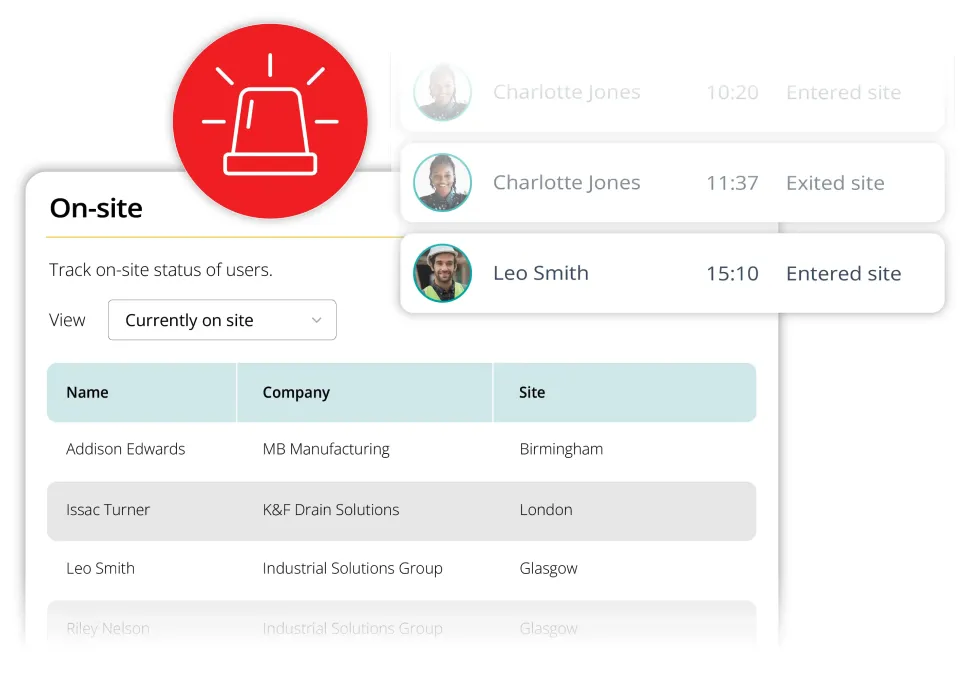Click the 11:37 timestamp
This screenshot has width=976, height=698.
coord(732,183)
